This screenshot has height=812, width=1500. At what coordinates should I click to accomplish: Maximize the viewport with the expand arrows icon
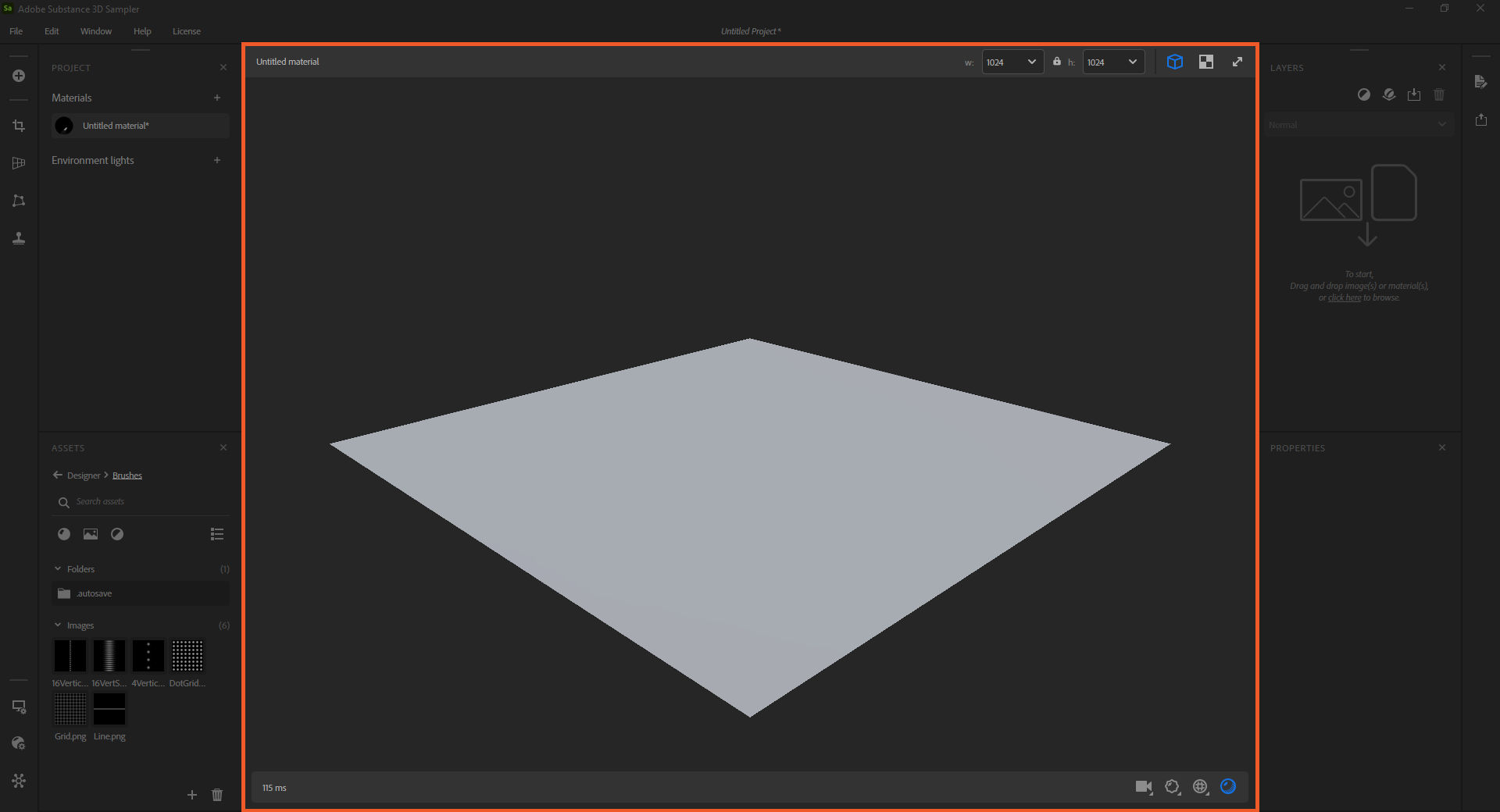(x=1237, y=62)
